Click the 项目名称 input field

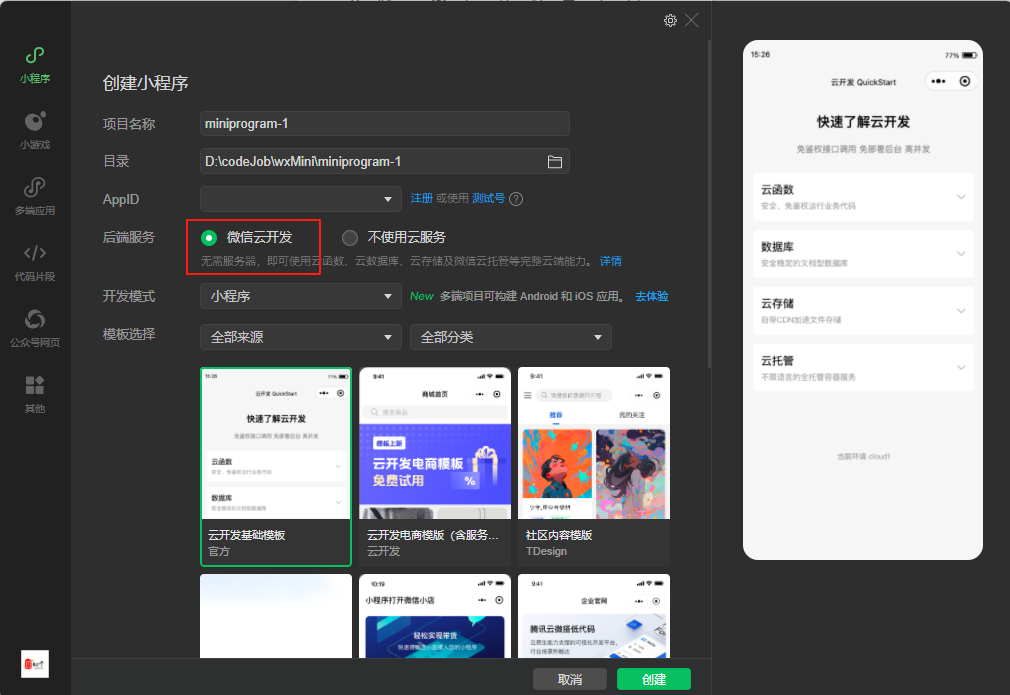(x=385, y=123)
